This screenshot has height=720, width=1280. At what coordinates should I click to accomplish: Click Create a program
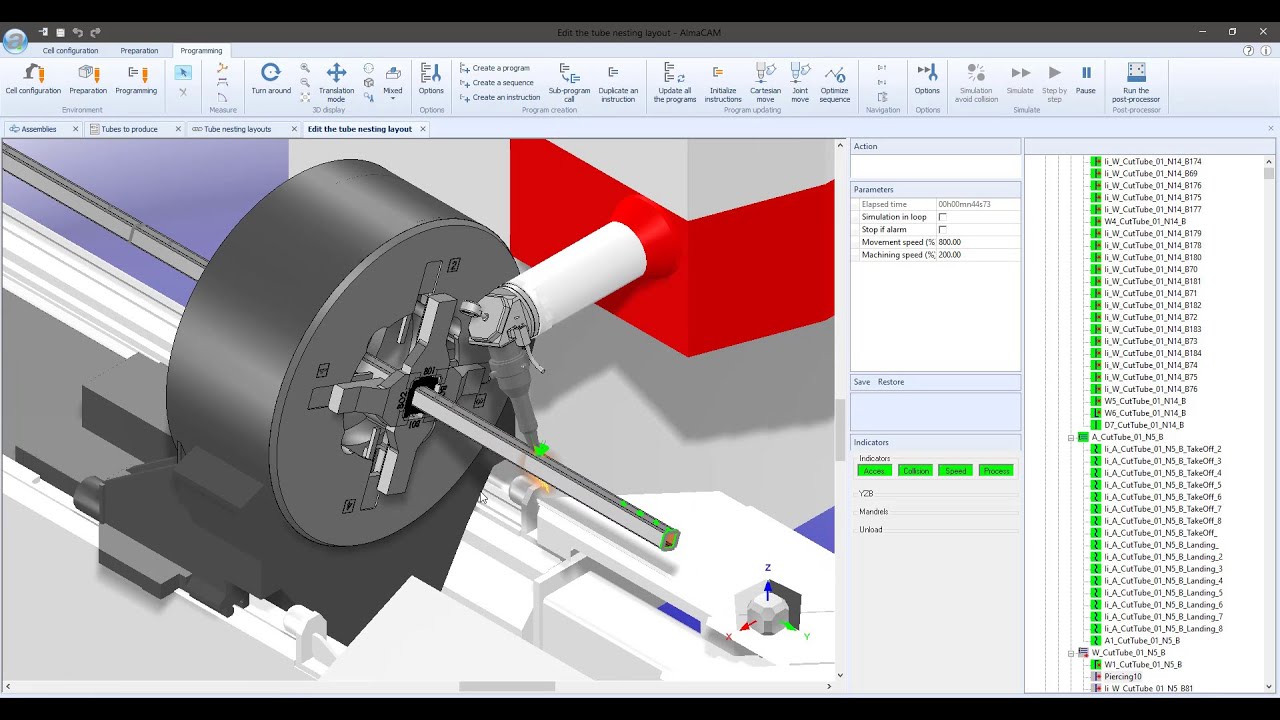tap(495, 68)
